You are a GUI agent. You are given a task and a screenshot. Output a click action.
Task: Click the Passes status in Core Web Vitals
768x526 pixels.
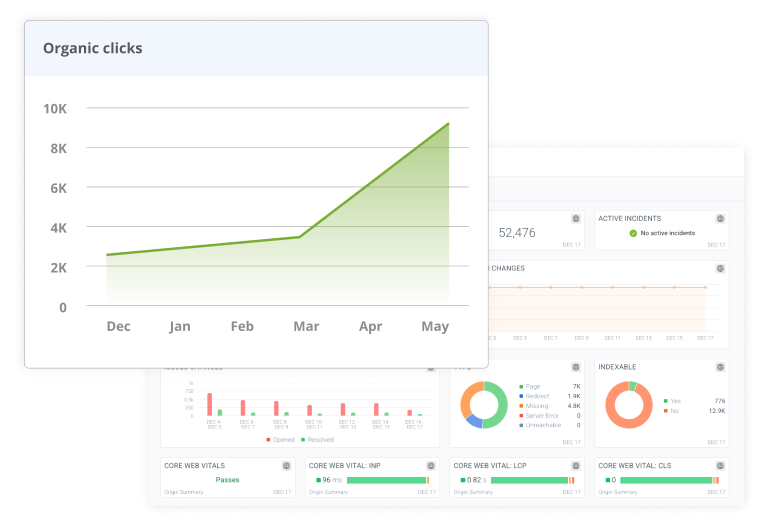click(227, 480)
